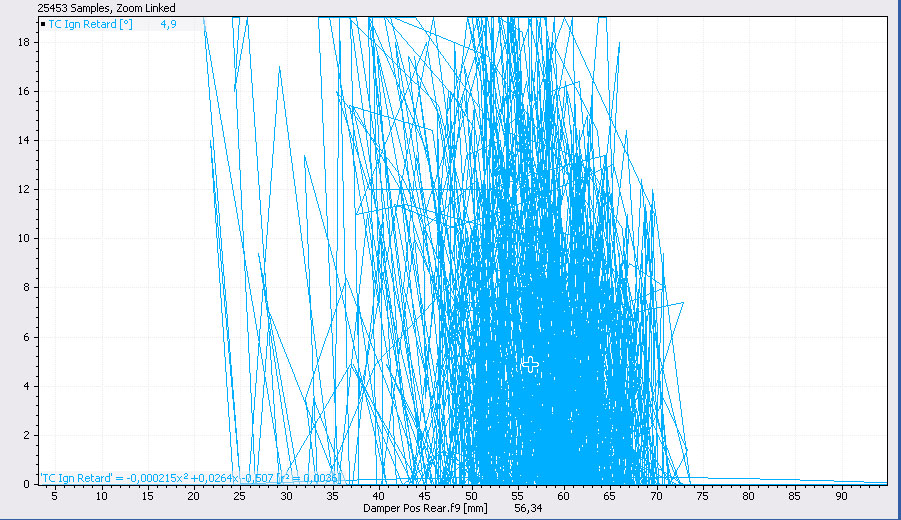Click the 4,9 legend value readout
Screen dimensions: 901x520
click(x=169, y=23)
